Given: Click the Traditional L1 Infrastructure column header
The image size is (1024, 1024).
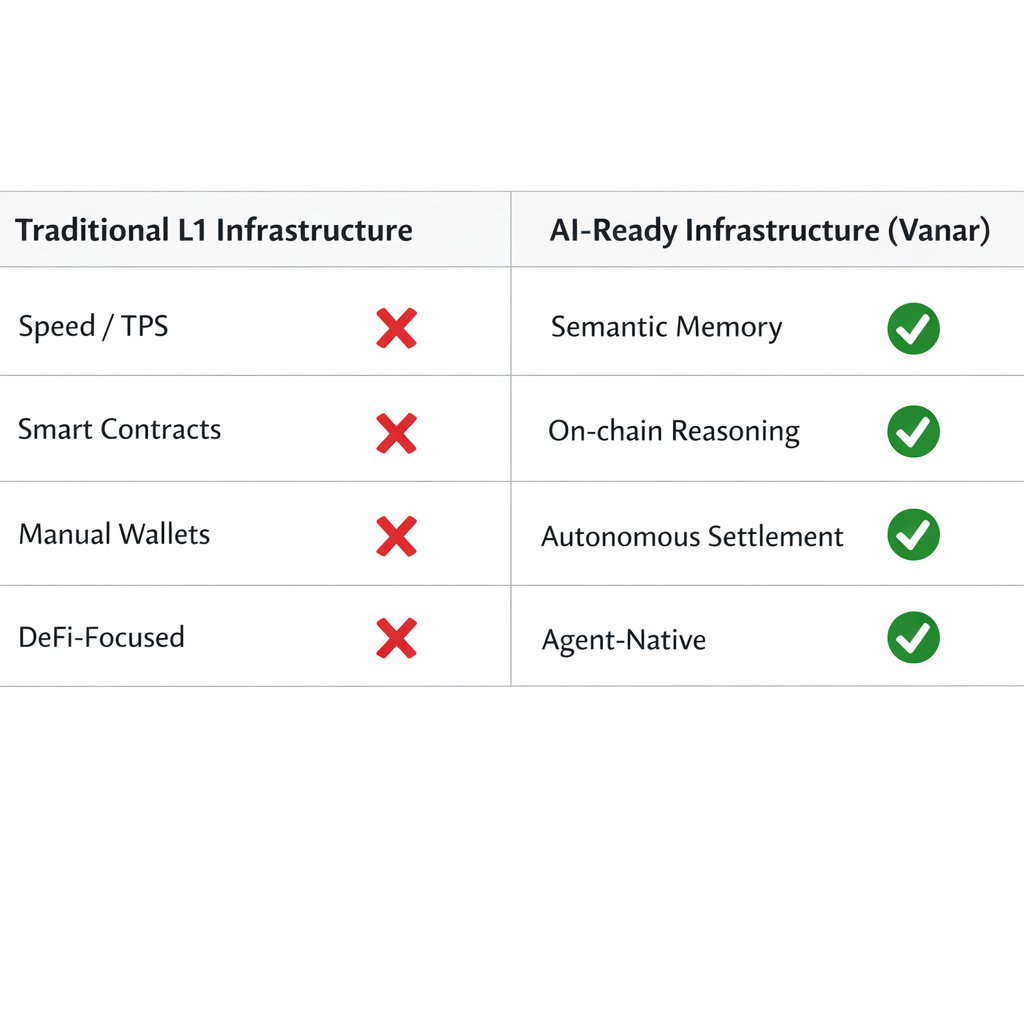Looking at the screenshot, I should 214,230.
